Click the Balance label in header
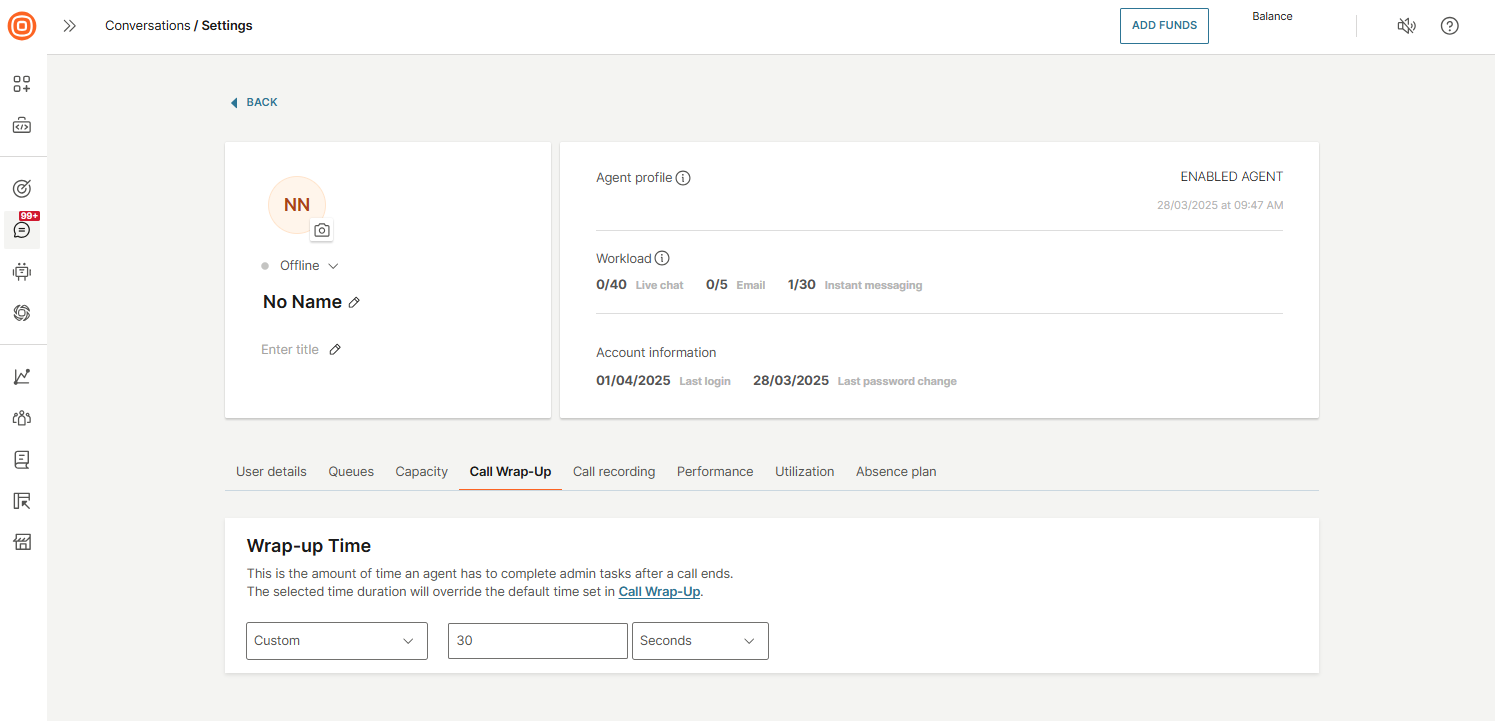 [x=1272, y=16]
